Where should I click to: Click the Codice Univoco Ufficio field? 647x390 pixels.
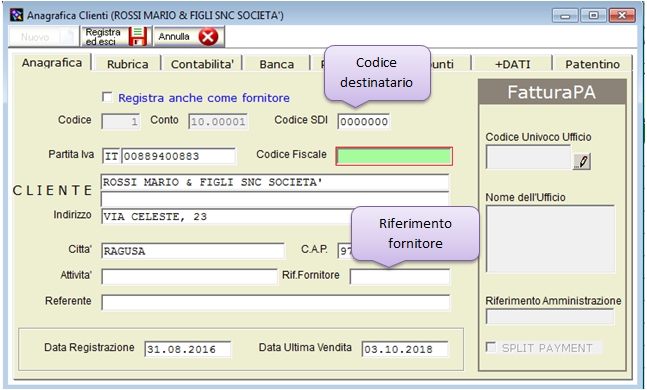(x=529, y=157)
